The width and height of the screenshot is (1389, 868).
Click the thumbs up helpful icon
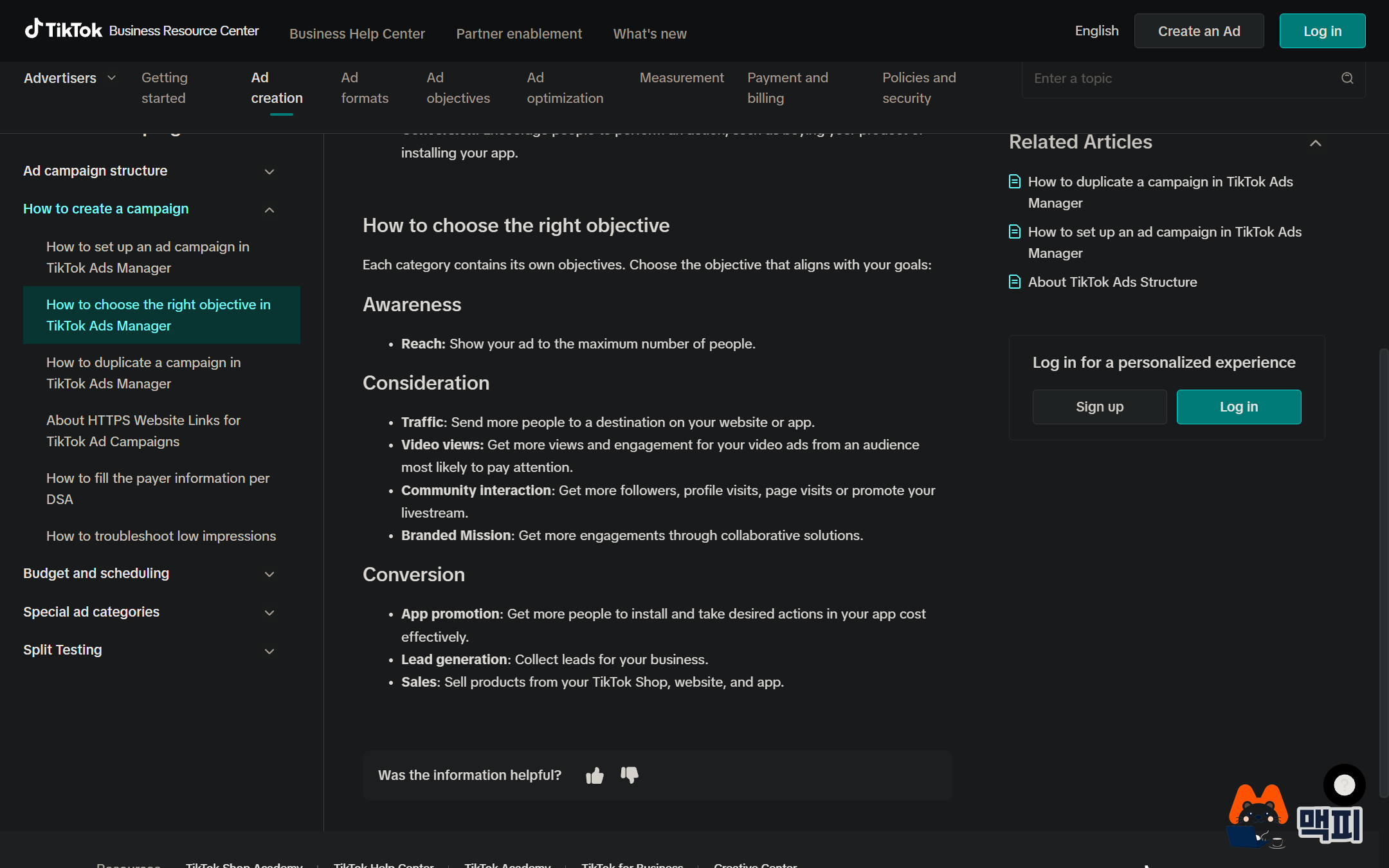coord(595,775)
